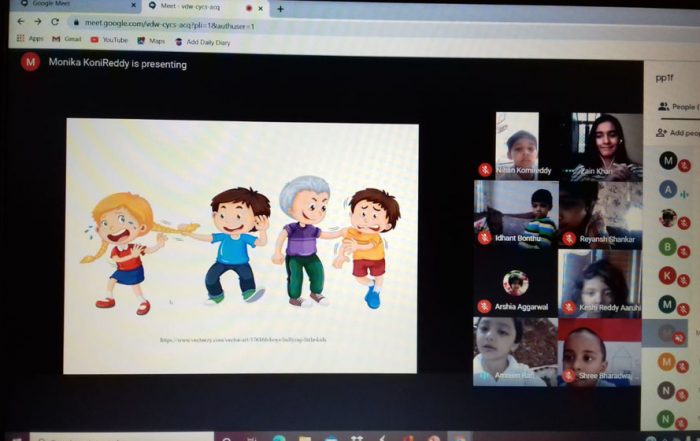The height and width of the screenshot is (441, 700).
Task: Click muted mic icon beside black M avatar
Action: click(x=684, y=166)
